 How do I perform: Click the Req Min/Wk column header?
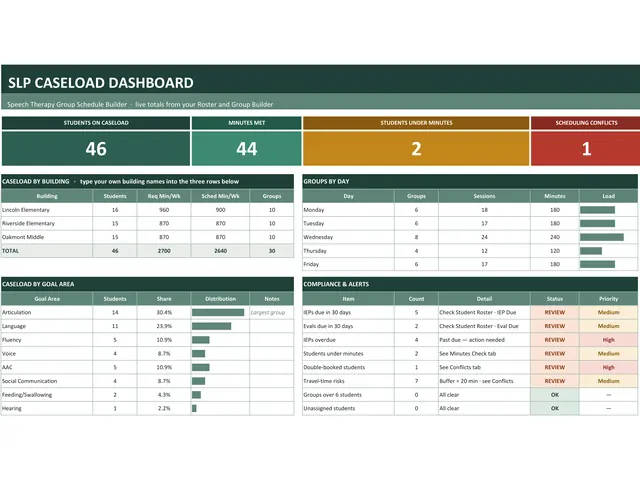click(164, 196)
